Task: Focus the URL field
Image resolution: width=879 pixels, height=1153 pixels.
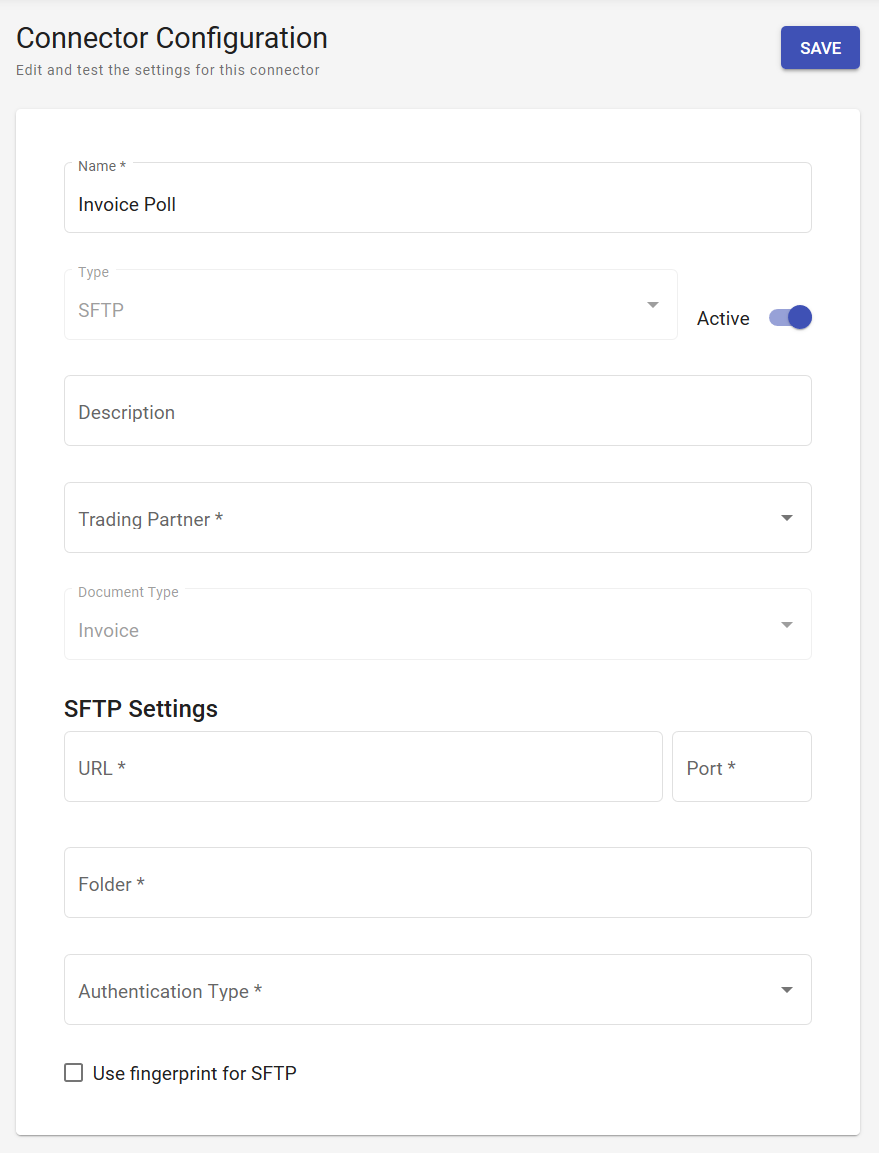Action: tap(363, 767)
